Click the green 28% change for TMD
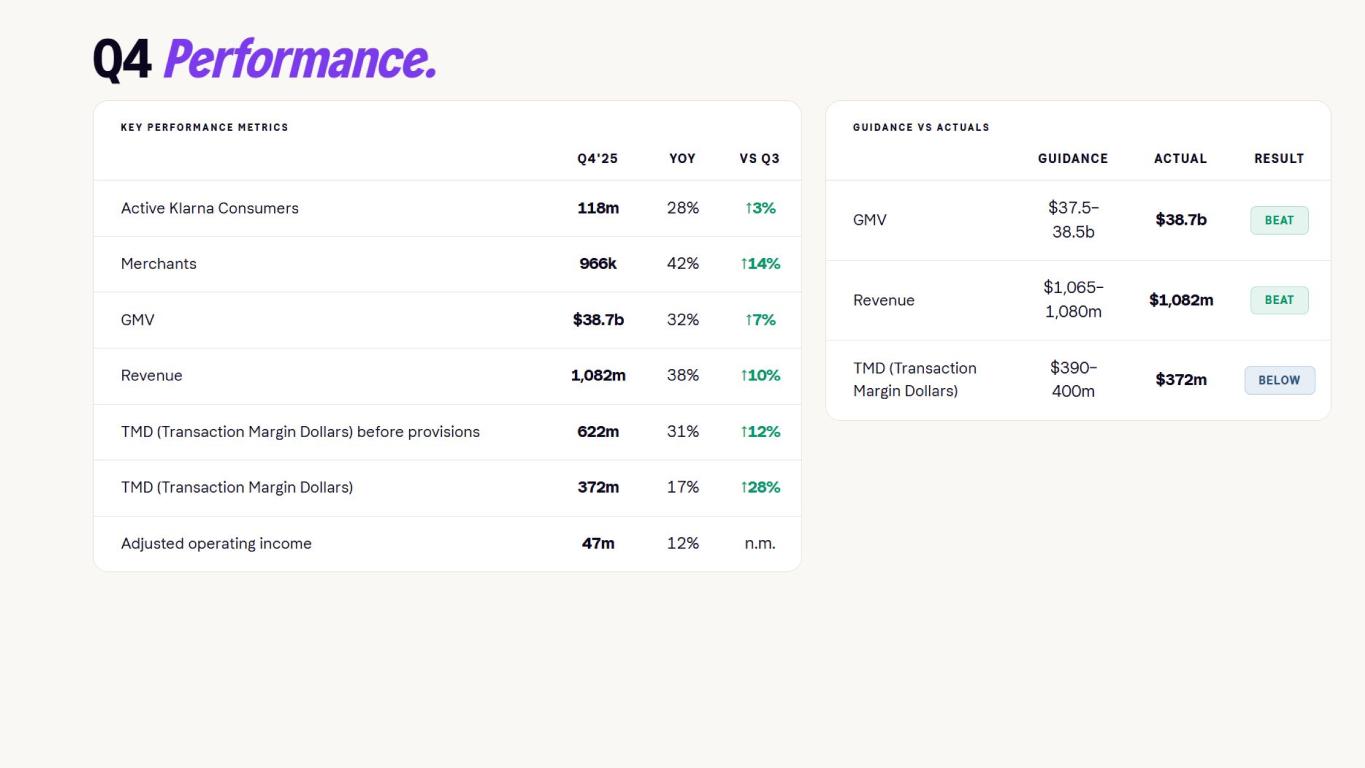The width and height of the screenshot is (1365, 768). pyautogui.click(x=760, y=488)
